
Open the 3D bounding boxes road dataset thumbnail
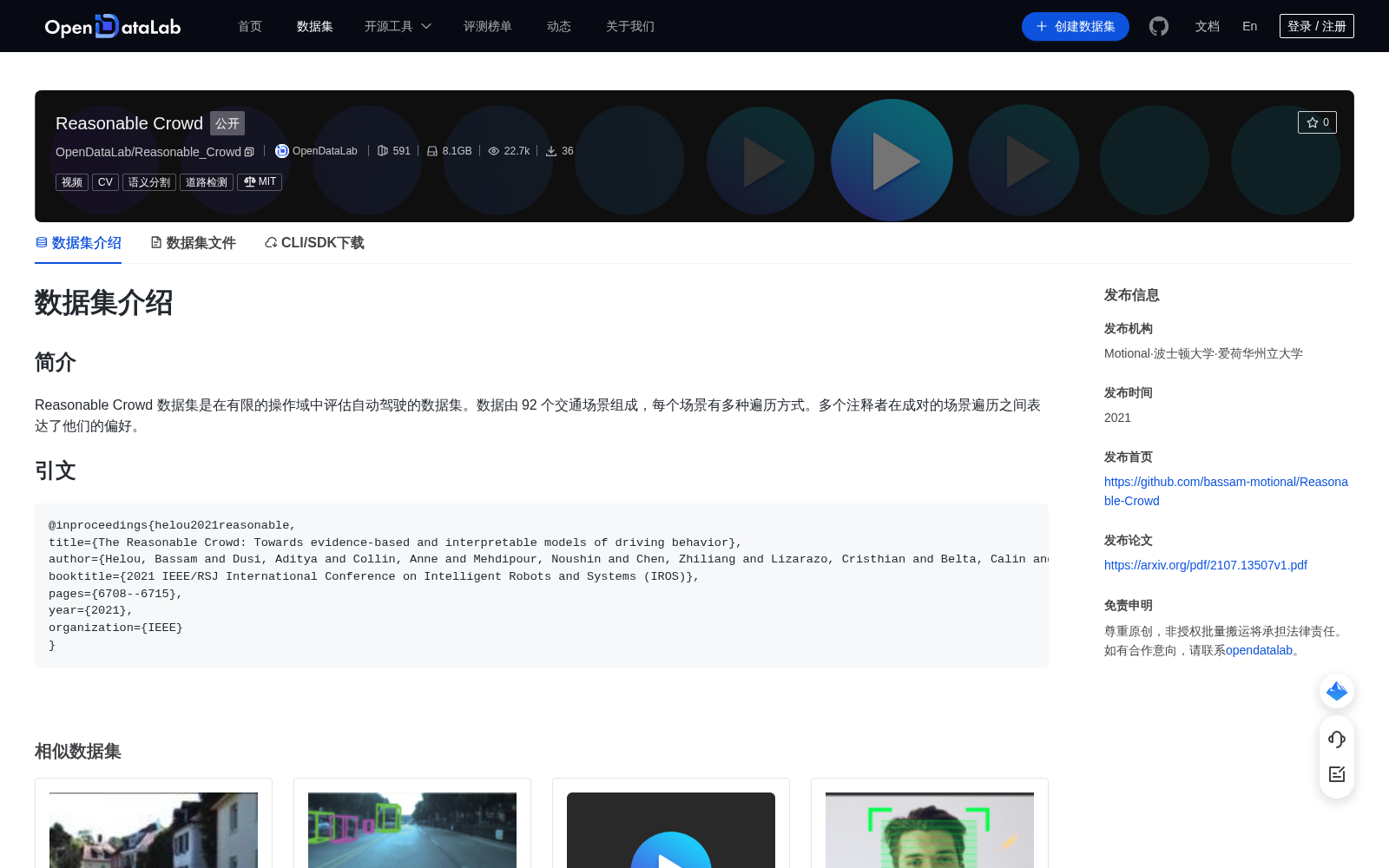pos(412,830)
